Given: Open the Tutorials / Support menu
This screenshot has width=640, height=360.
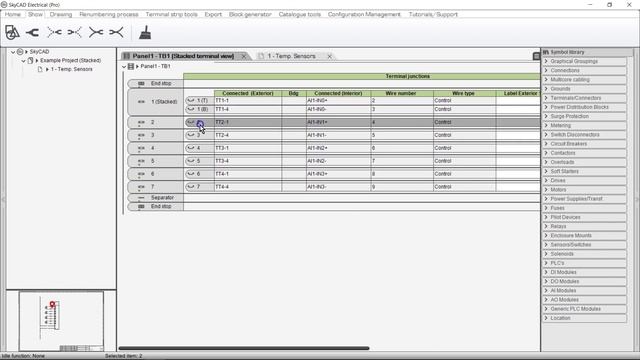Looking at the screenshot, I should point(433,14).
